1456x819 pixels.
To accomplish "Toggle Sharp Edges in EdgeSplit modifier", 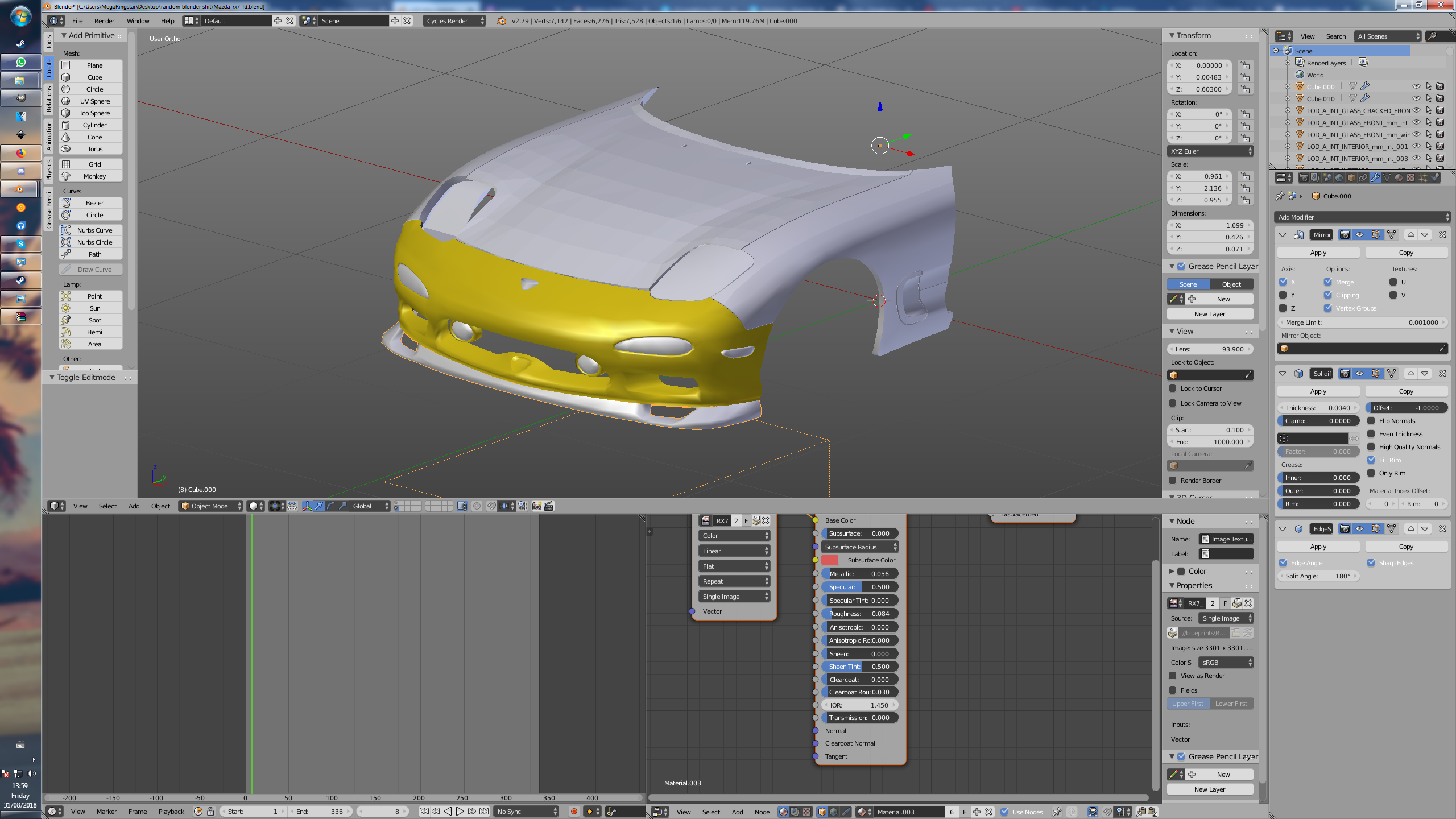I will (x=1371, y=563).
